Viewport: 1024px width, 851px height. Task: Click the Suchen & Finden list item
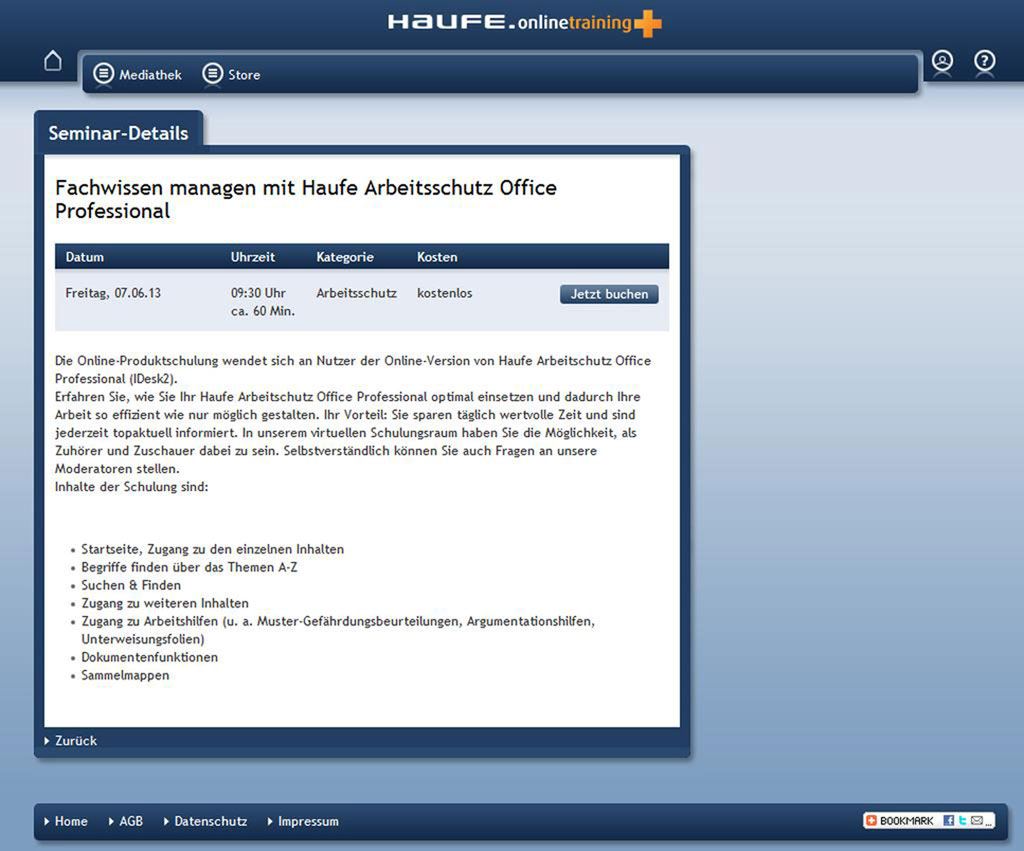131,585
